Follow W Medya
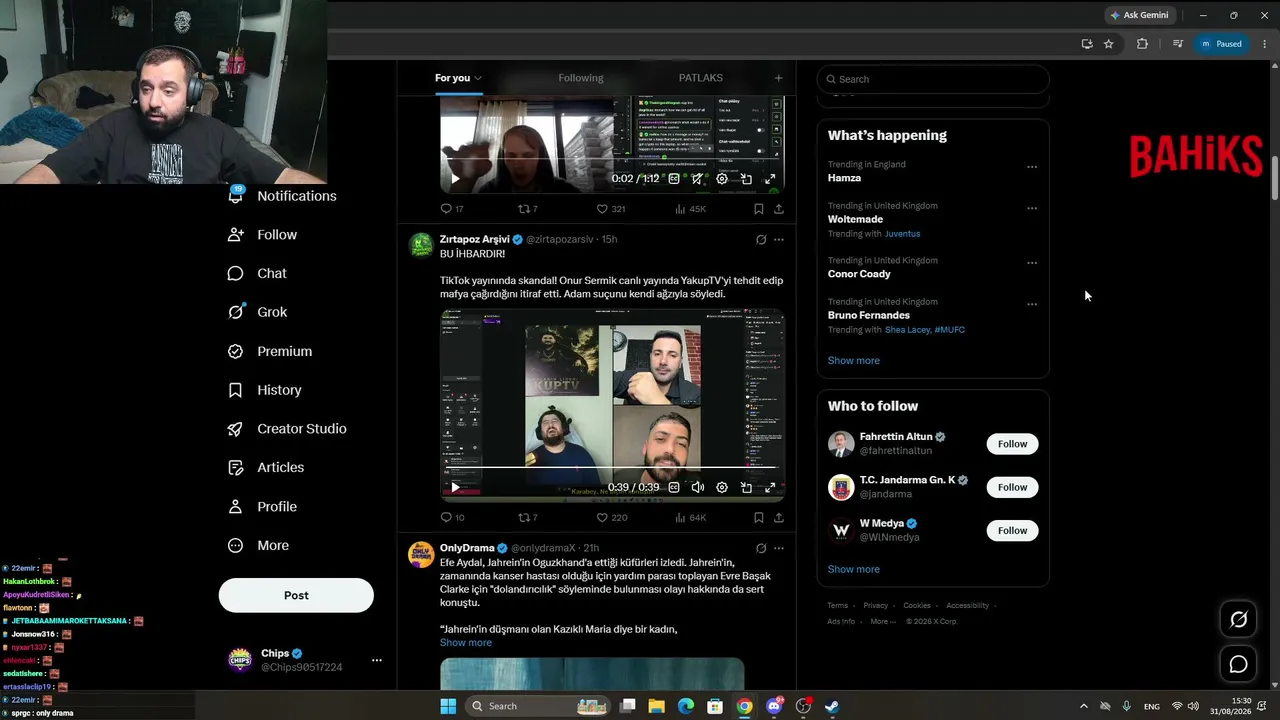Screen dimensions: 1280x720 pos(1012,530)
